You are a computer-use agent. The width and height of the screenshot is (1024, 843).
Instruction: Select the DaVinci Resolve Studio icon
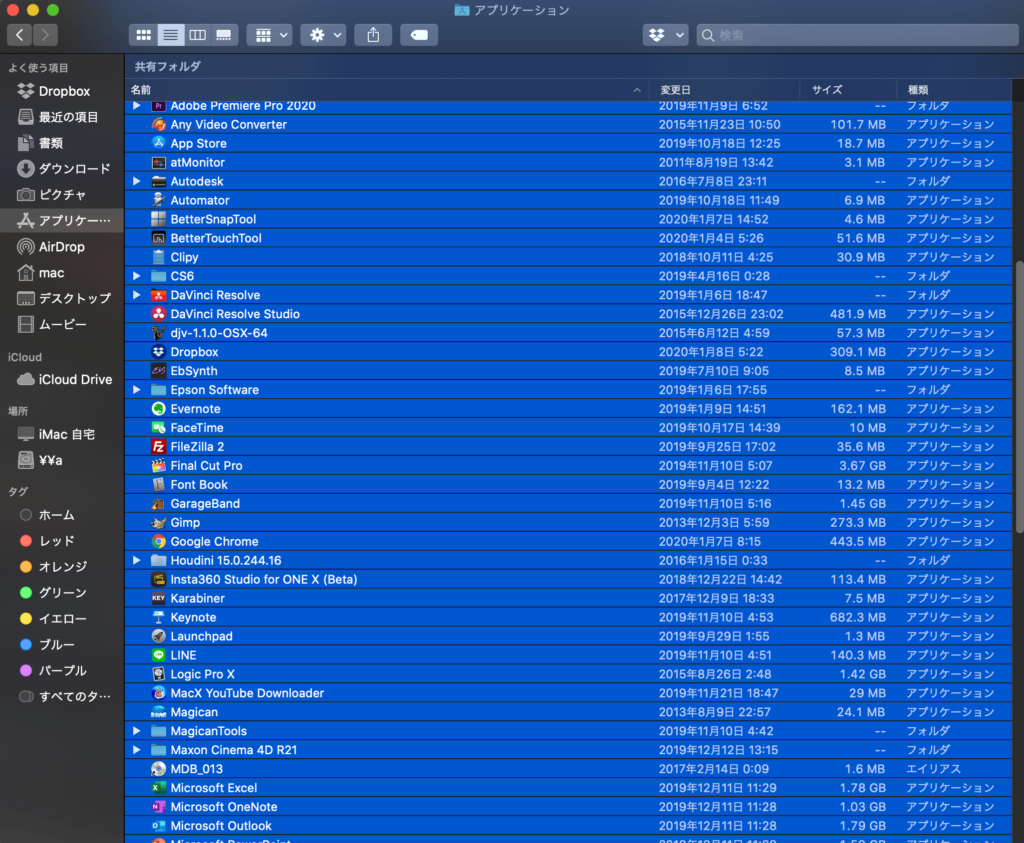159,313
